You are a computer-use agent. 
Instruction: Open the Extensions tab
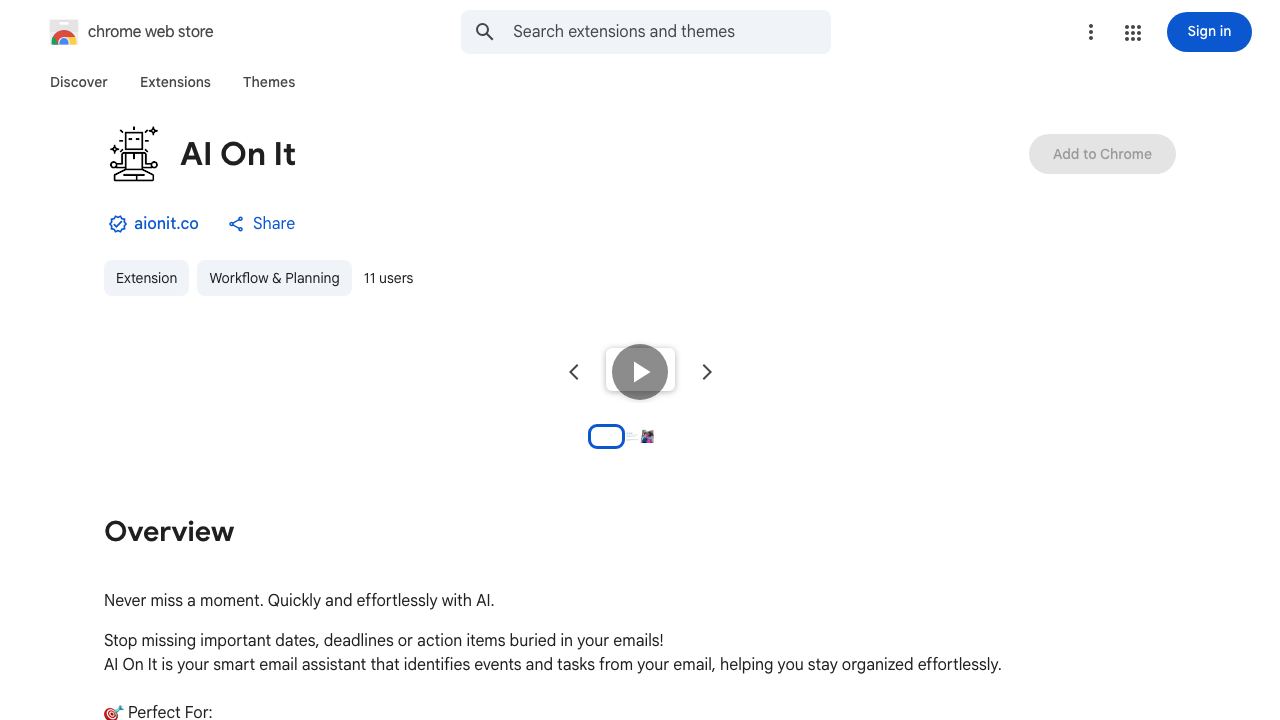click(x=175, y=82)
